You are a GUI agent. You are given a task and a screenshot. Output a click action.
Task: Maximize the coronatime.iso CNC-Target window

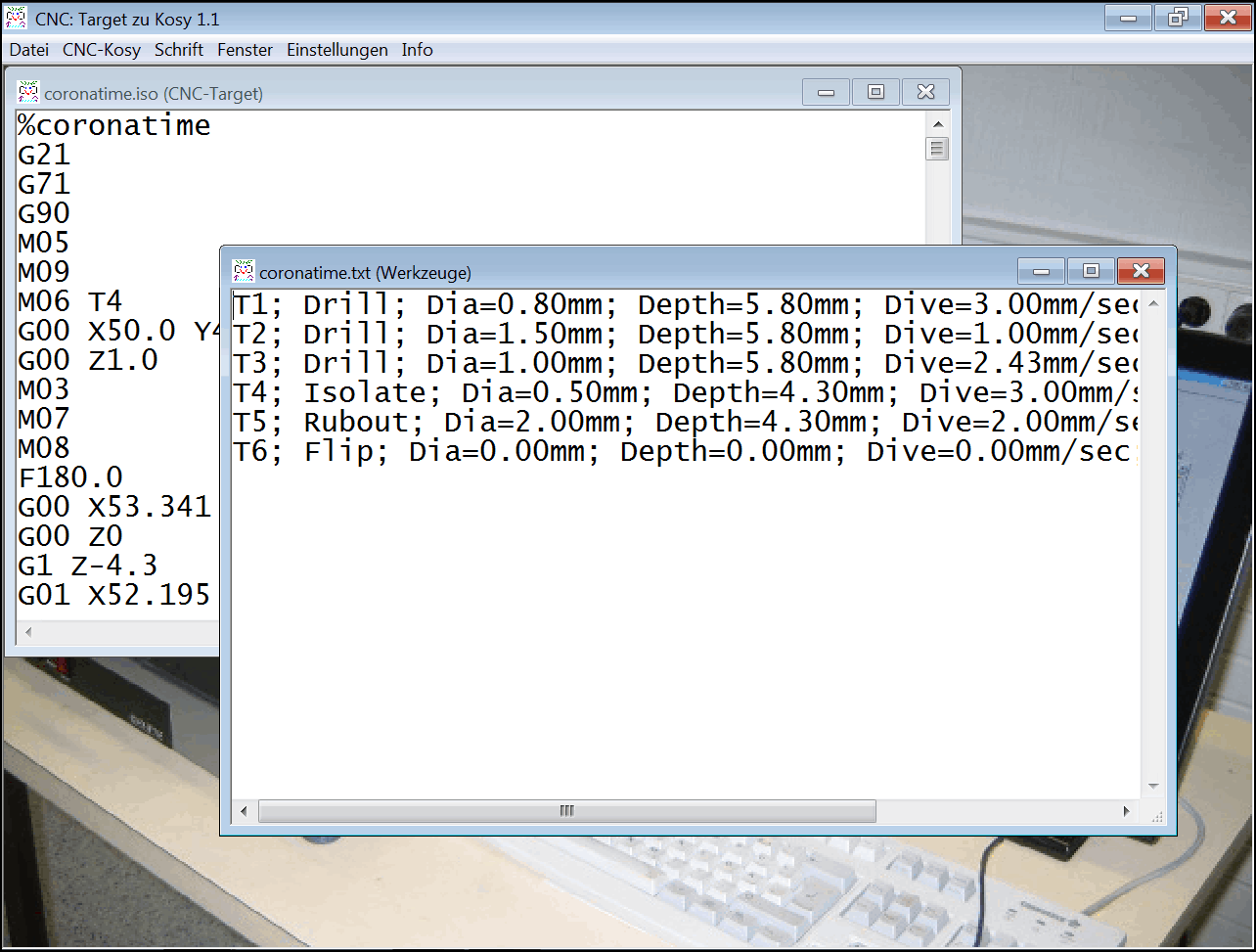pos(875,92)
